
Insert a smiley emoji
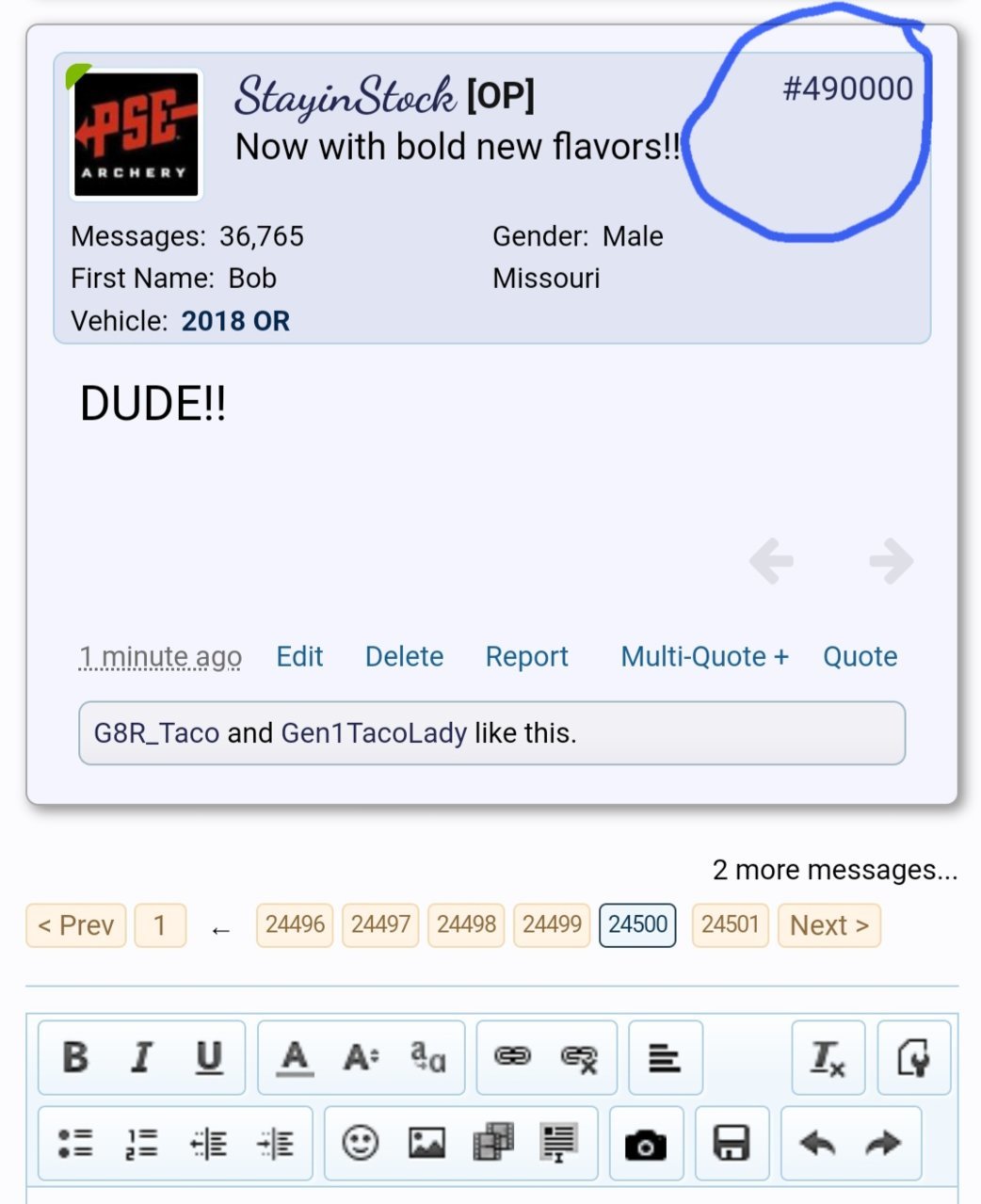tap(360, 1143)
